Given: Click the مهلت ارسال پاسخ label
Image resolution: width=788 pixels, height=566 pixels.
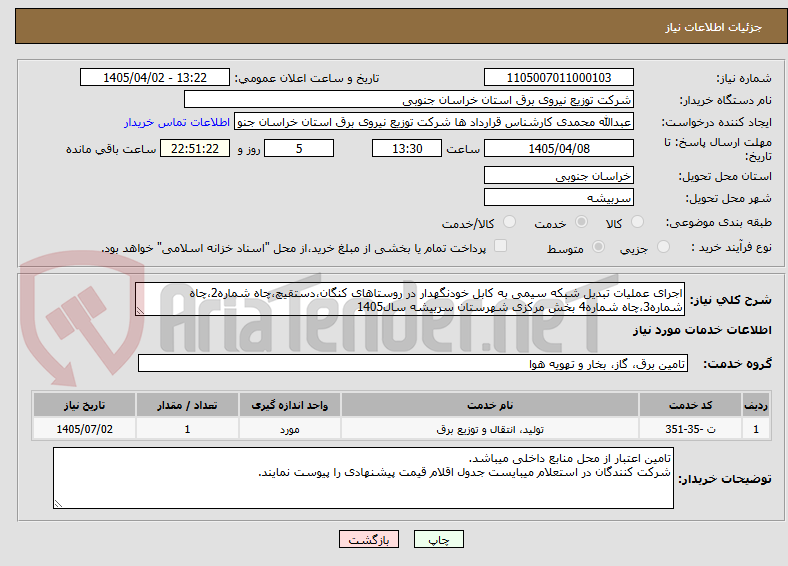Looking at the screenshot, I should coord(718,149).
